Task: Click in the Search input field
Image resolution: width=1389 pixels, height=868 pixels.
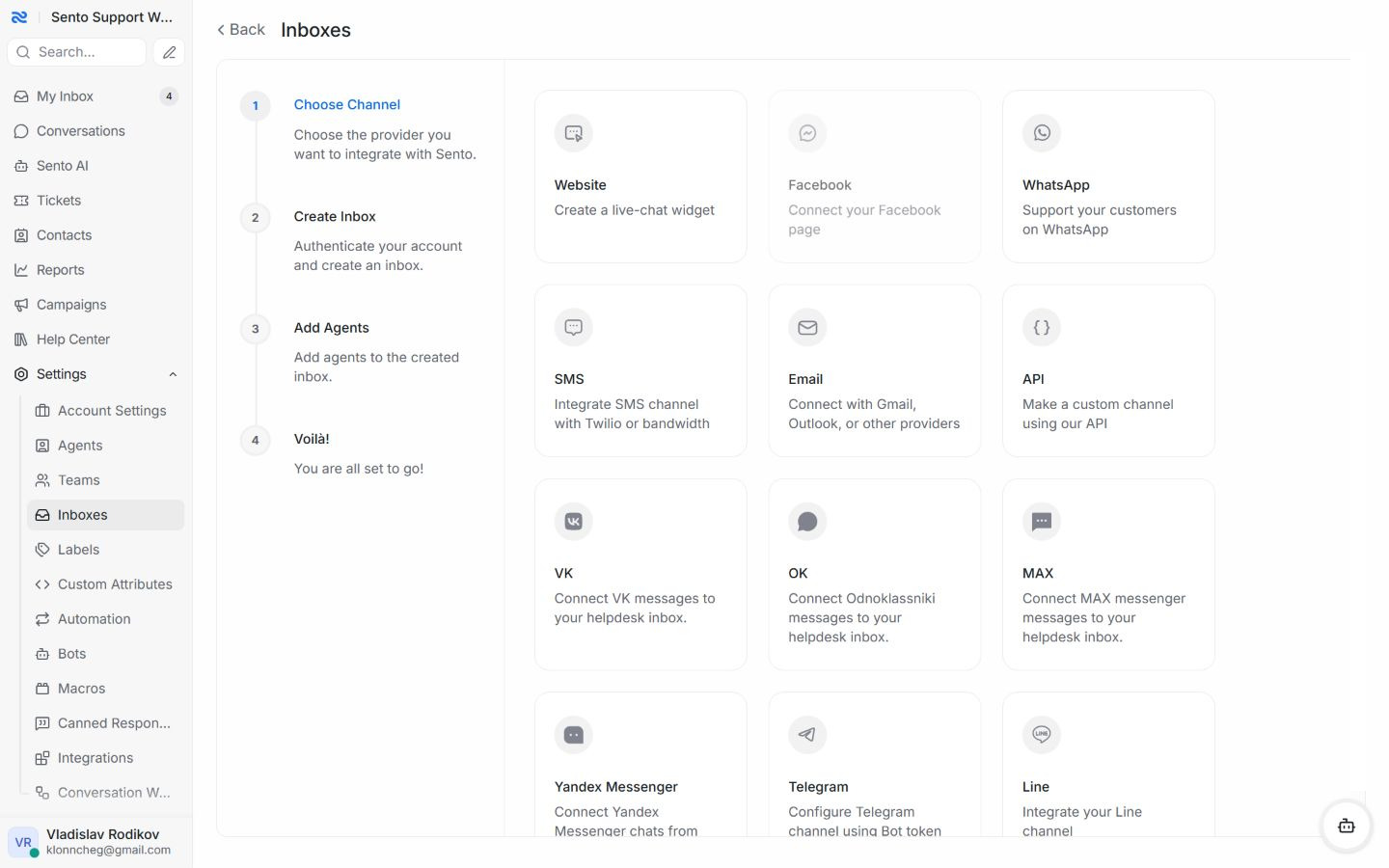Action: point(77,52)
